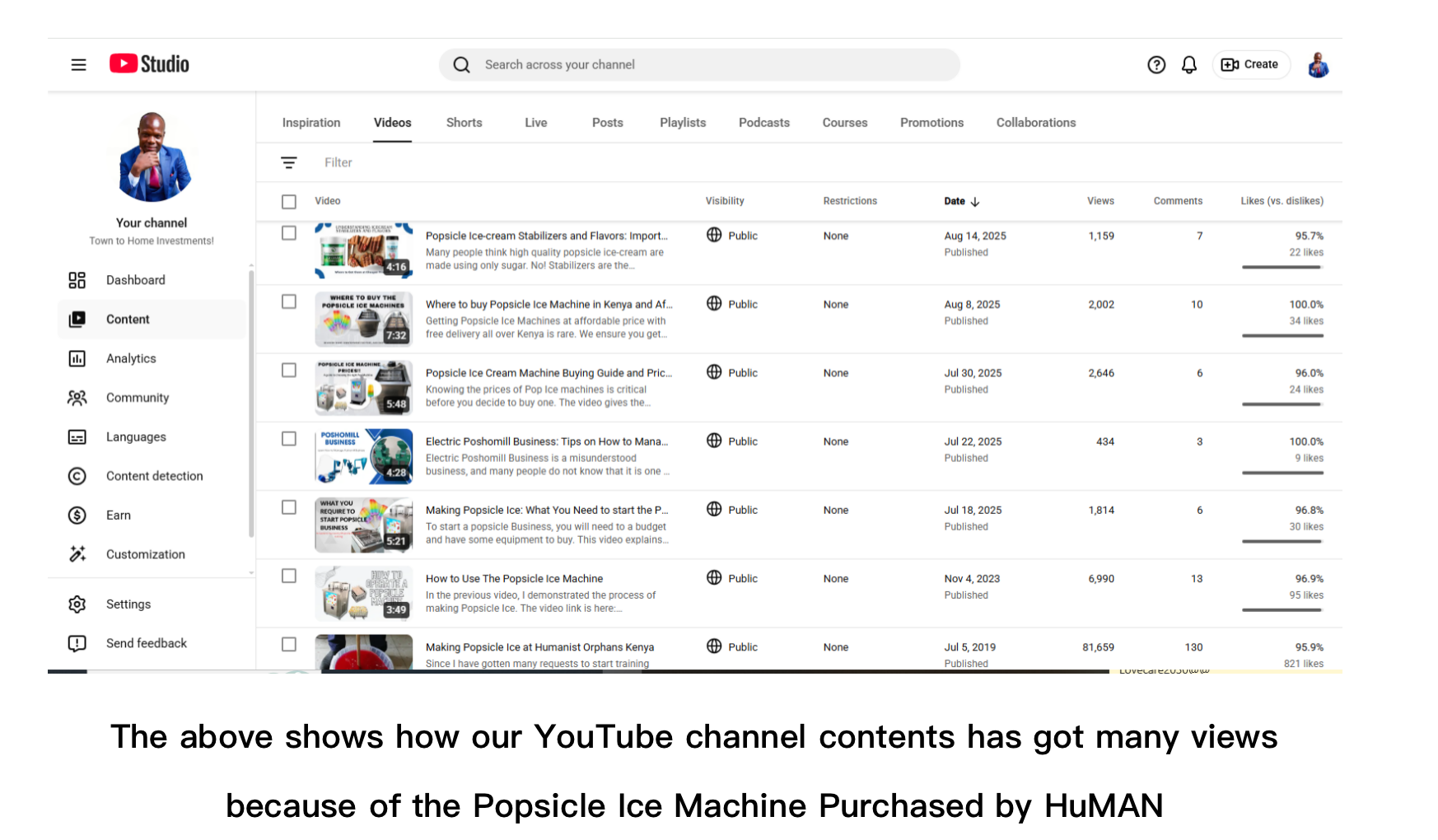
Task: Open the account avatar in header
Action: pos(1318,64)
